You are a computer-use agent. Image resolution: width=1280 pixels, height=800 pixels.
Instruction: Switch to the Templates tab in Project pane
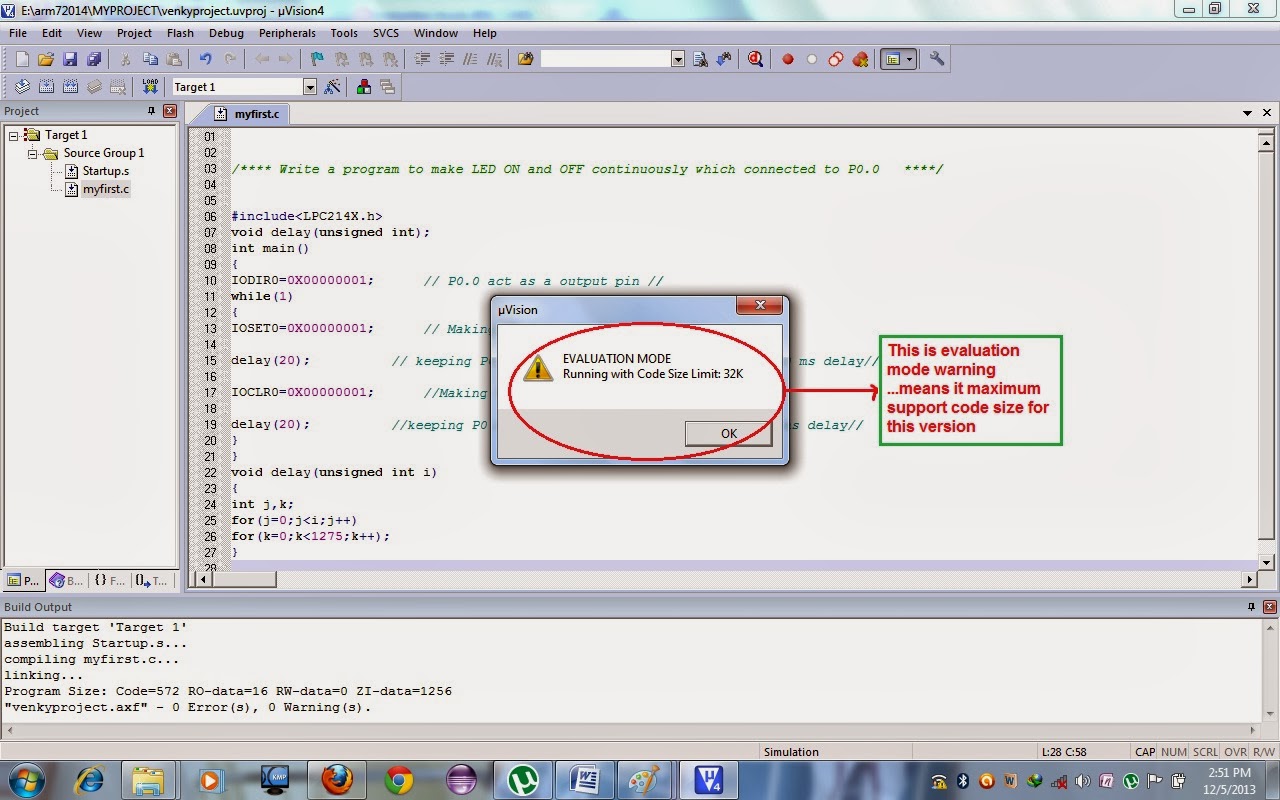pos(152,580)
